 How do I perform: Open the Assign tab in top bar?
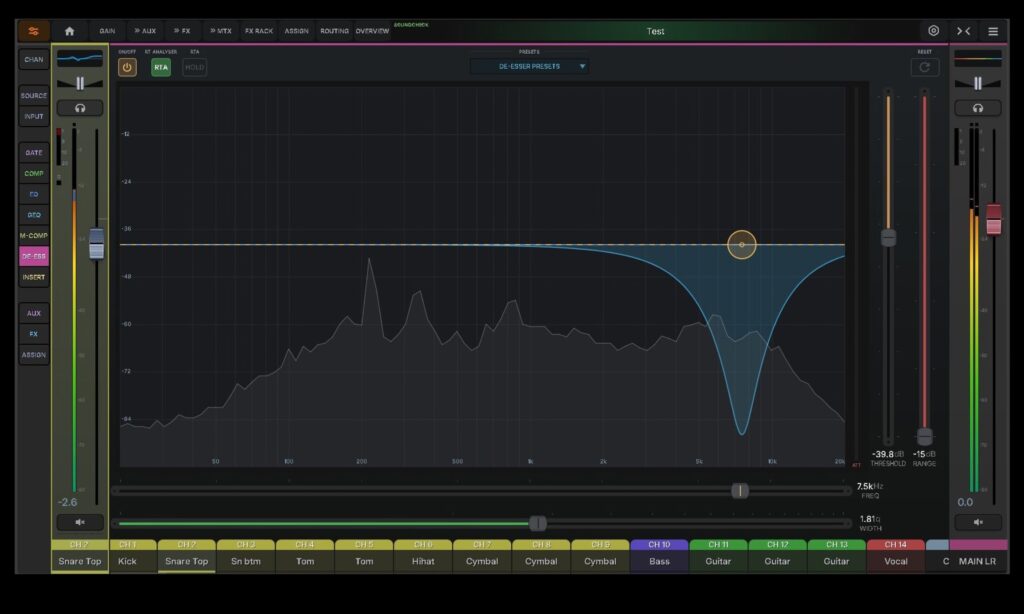(x=296, y=31)
